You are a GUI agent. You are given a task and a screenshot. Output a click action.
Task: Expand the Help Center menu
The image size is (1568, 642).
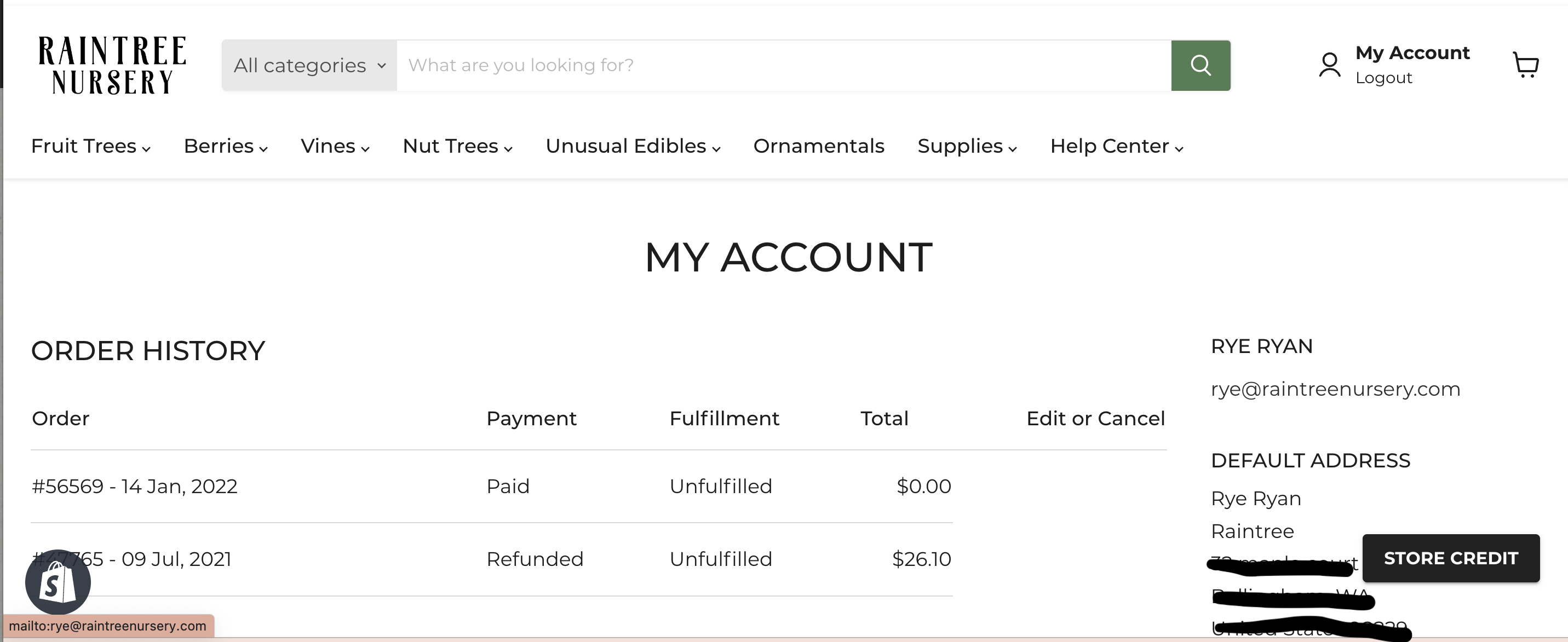1117,146
